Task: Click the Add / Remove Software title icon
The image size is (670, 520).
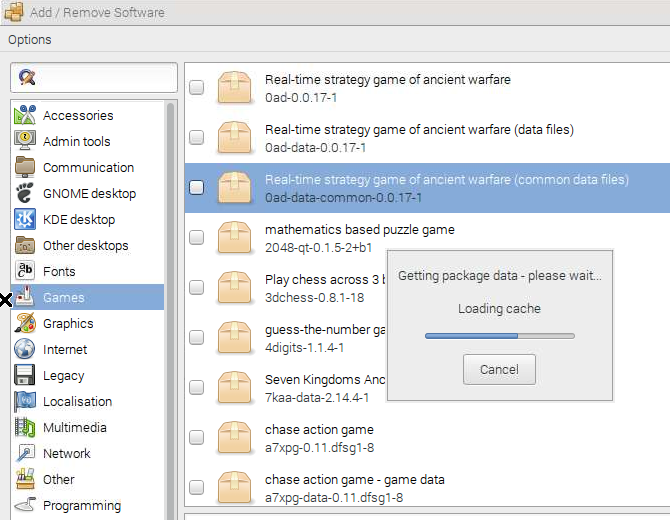Action: tap(14, 12)
